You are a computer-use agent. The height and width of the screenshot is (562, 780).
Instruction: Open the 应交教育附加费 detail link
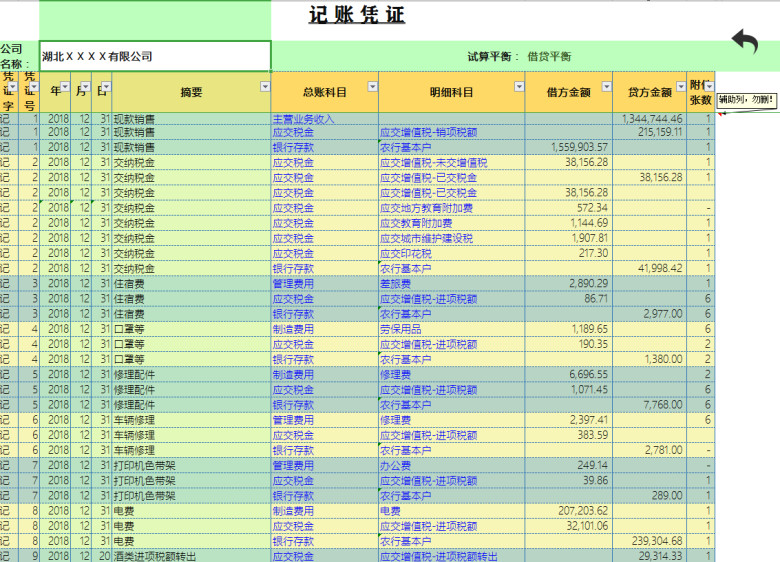pyautogui.click(x=416, y=223)
